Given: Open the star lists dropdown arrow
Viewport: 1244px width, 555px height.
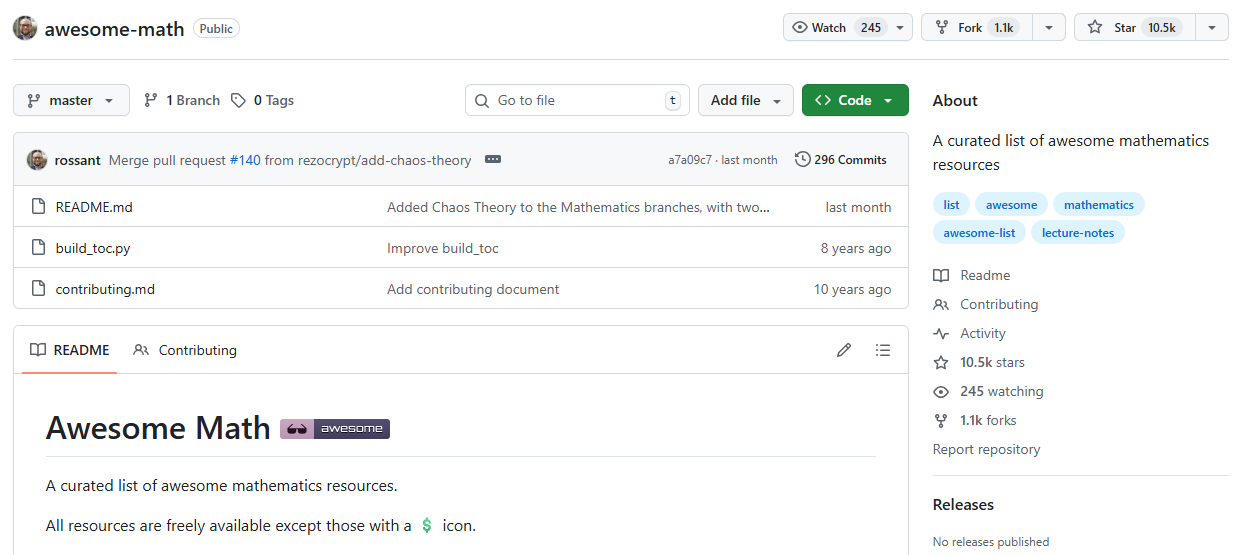Looking at the screenshot, I should [x=1212, y=28].
